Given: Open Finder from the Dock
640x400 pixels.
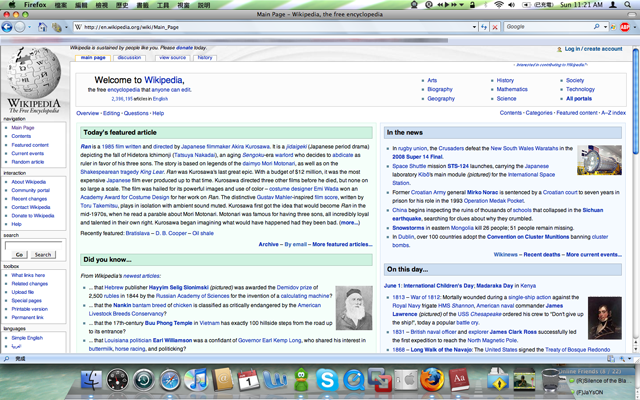Looking at the screenshot, I should [91, 380].
